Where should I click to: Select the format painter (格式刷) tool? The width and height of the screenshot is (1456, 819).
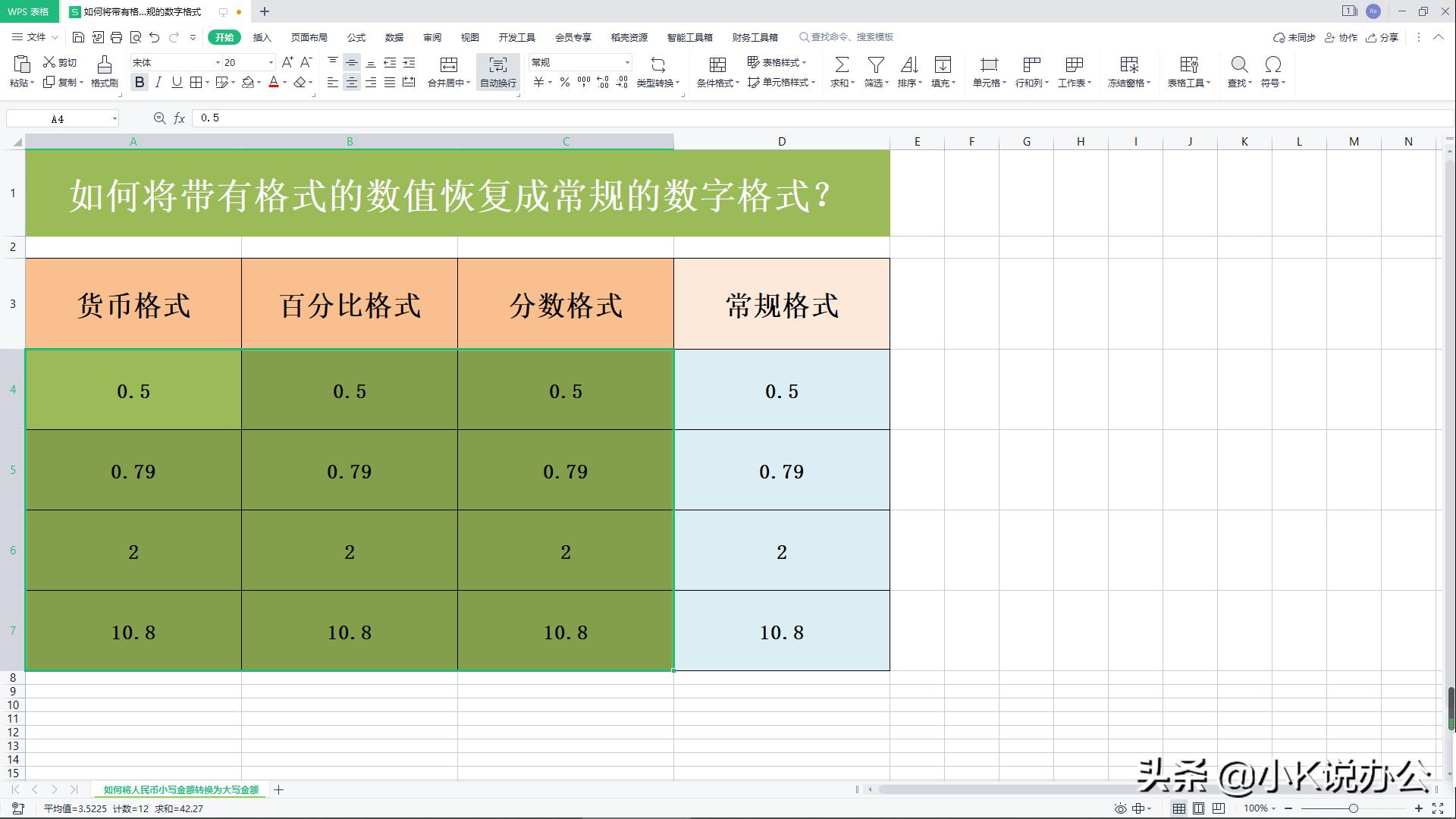point(104,72)
